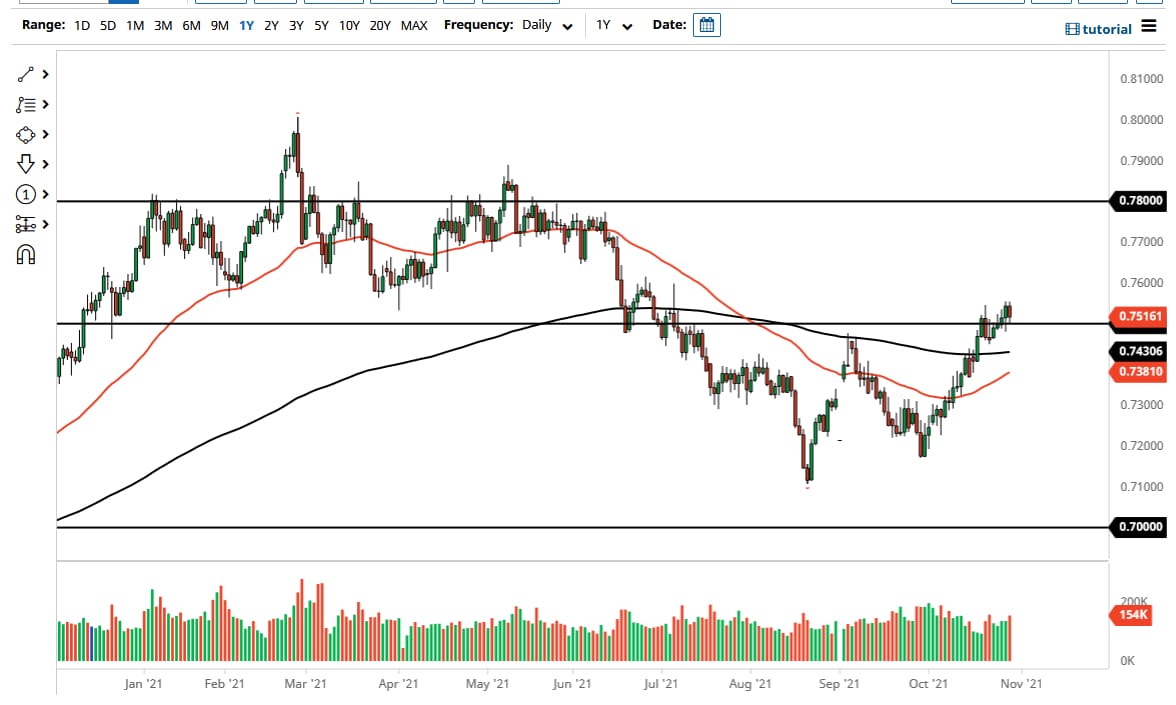Click the 0.70000 horizontal line label
Image resolution: width=1176 pixels, height=705 pixels.
tap(1138, 526)
